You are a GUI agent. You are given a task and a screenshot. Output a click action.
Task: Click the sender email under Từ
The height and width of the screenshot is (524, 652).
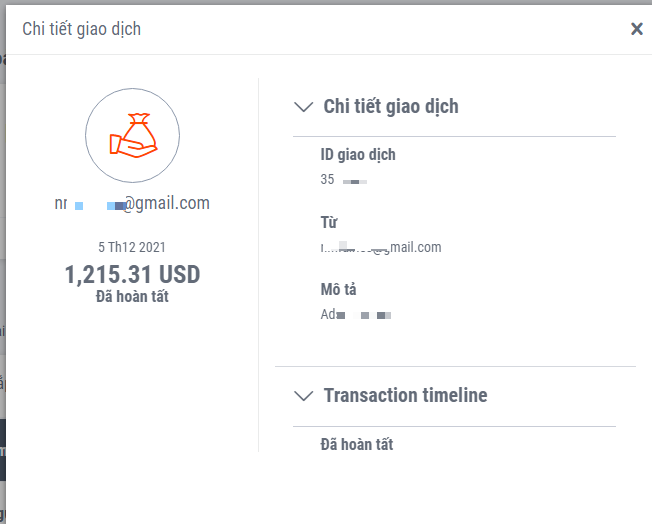pos(381,247)
